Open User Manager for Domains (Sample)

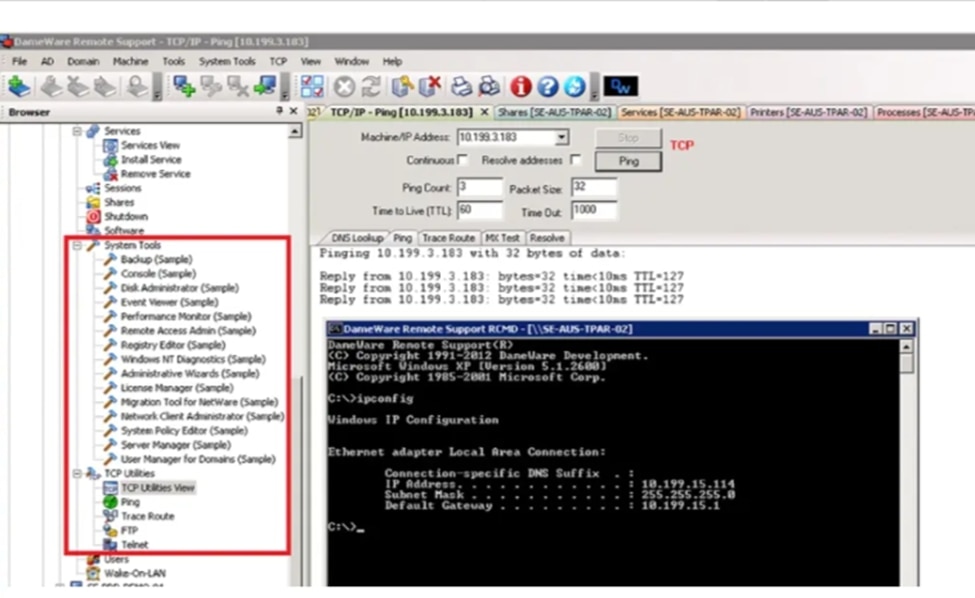click(198, 459)
